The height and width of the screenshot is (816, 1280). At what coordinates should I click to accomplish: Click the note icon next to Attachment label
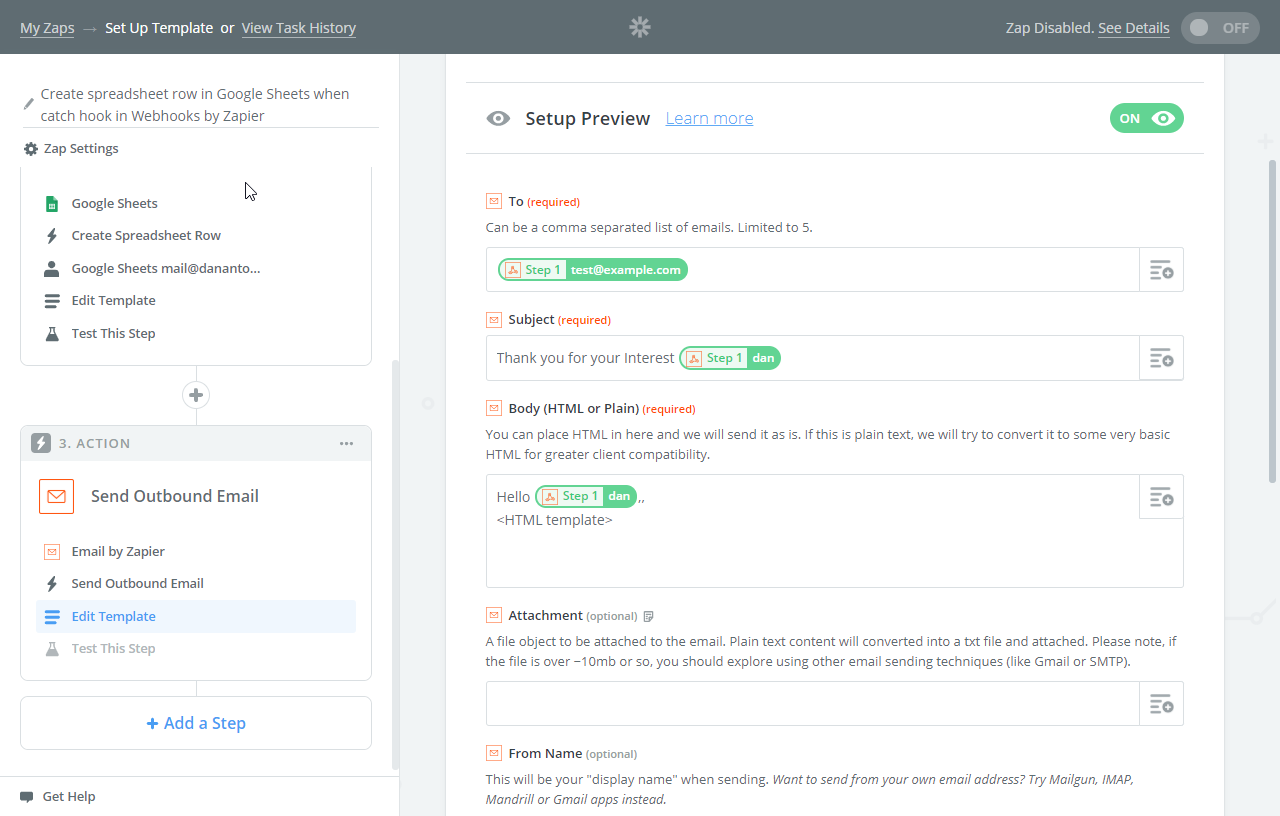pyautogui.click(x=649, y=616)
